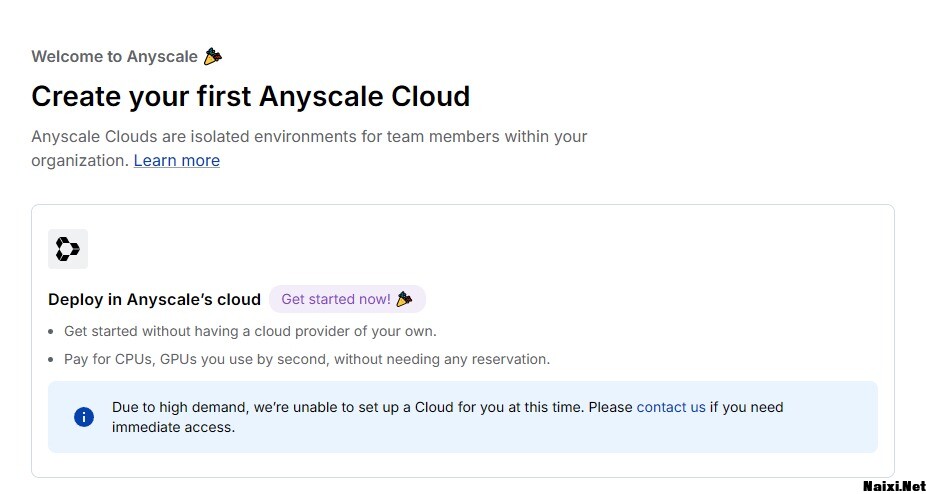
Task: Click the party popper beside Welcome to Anyscale
Action: (212, 56)
